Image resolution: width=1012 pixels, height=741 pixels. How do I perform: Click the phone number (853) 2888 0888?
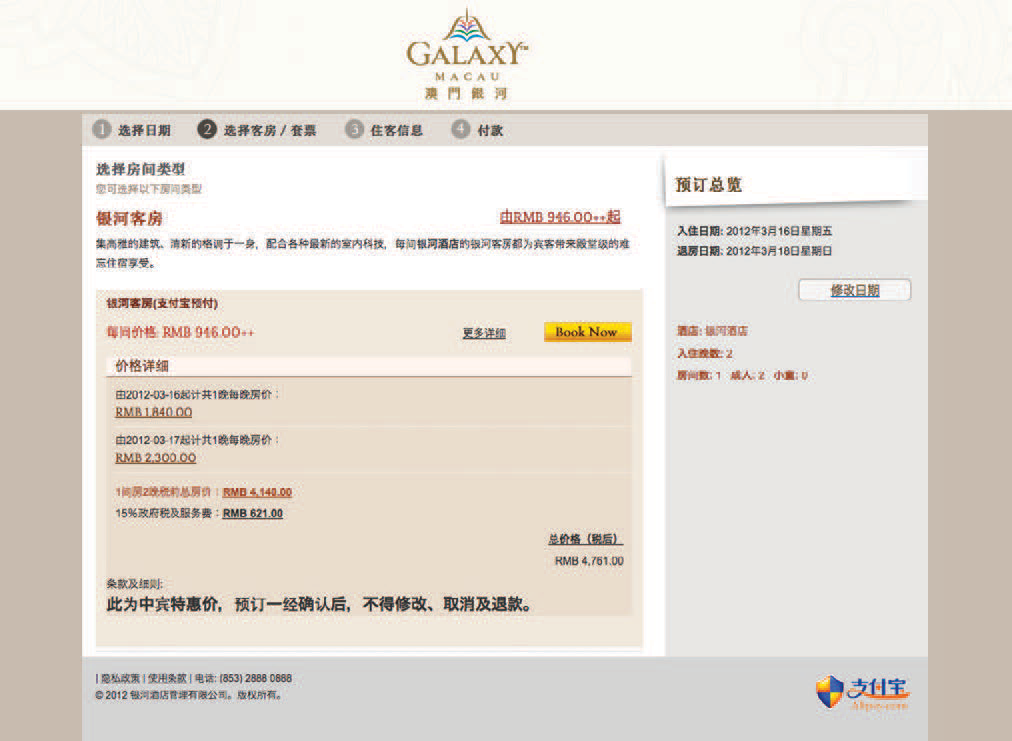click(x=255, y=678)
